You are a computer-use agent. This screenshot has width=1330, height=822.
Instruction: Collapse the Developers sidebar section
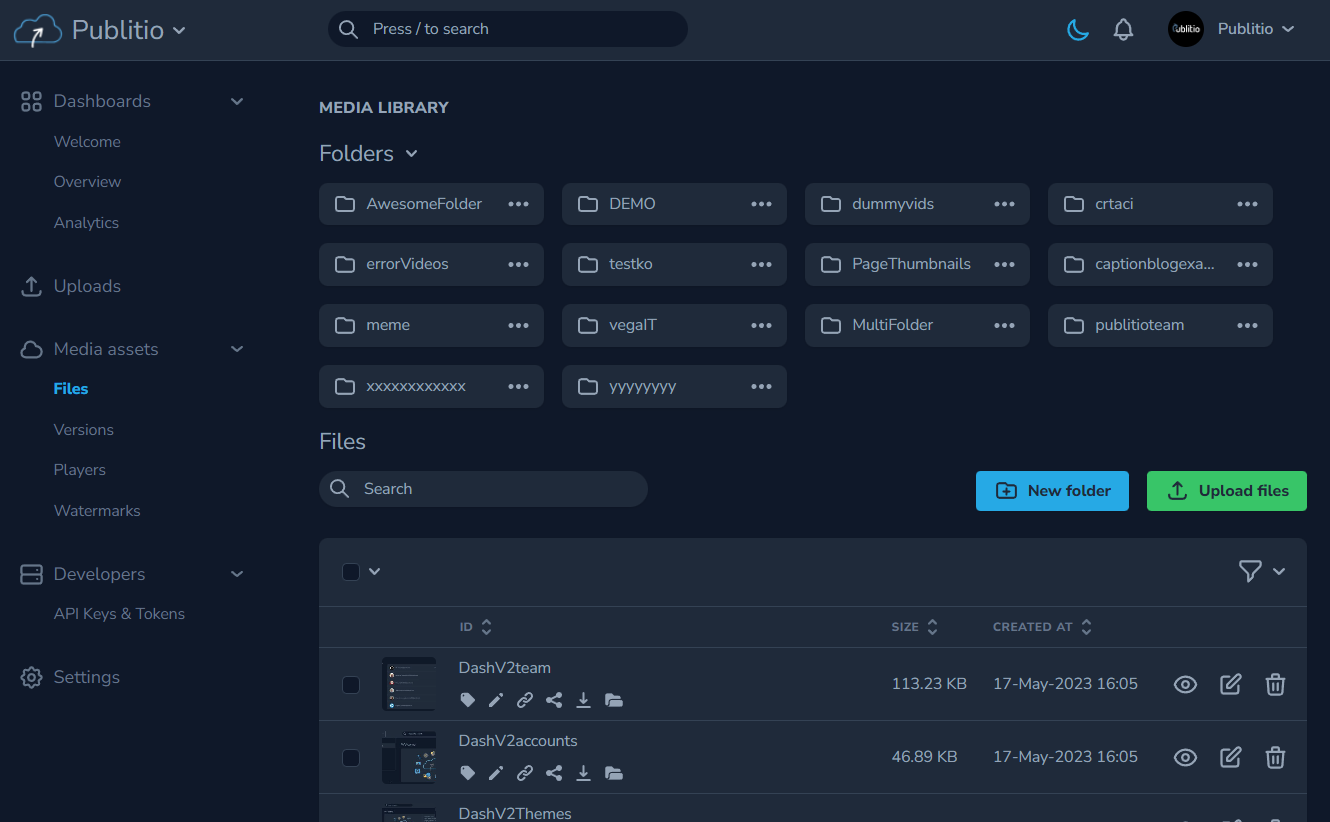tap(237, 574)
